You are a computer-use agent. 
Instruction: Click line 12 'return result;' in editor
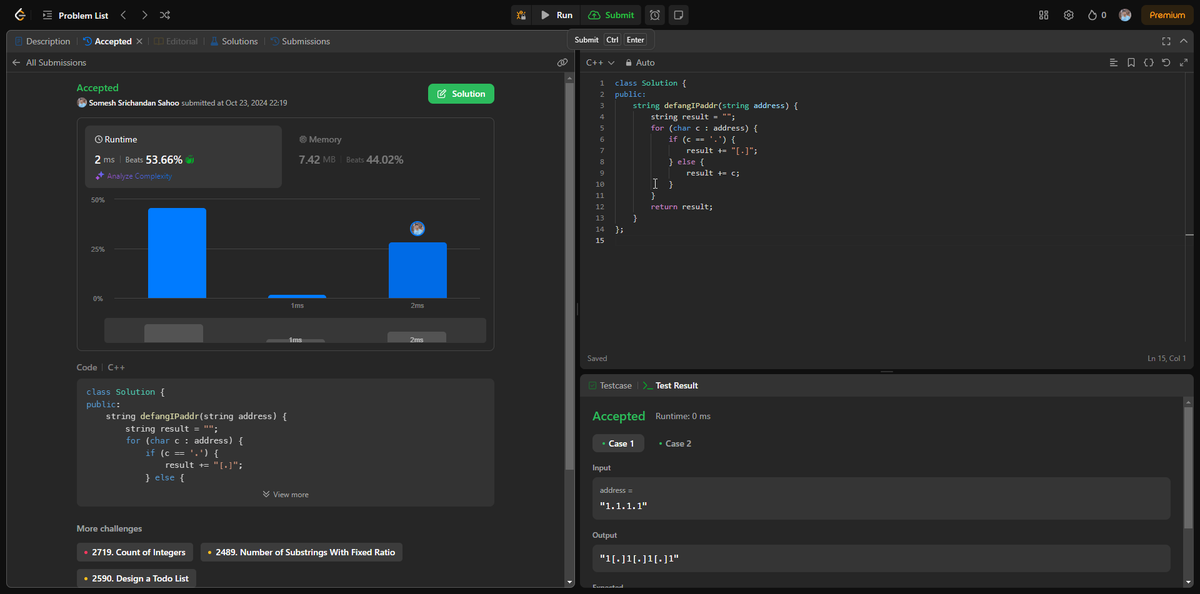click(681, 207)
